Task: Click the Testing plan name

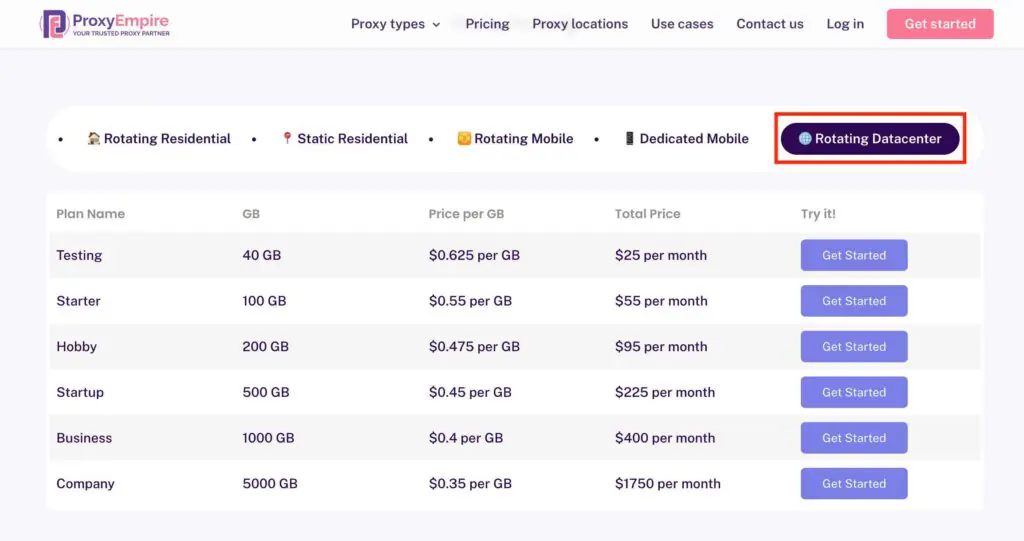Action: [79, 255]
